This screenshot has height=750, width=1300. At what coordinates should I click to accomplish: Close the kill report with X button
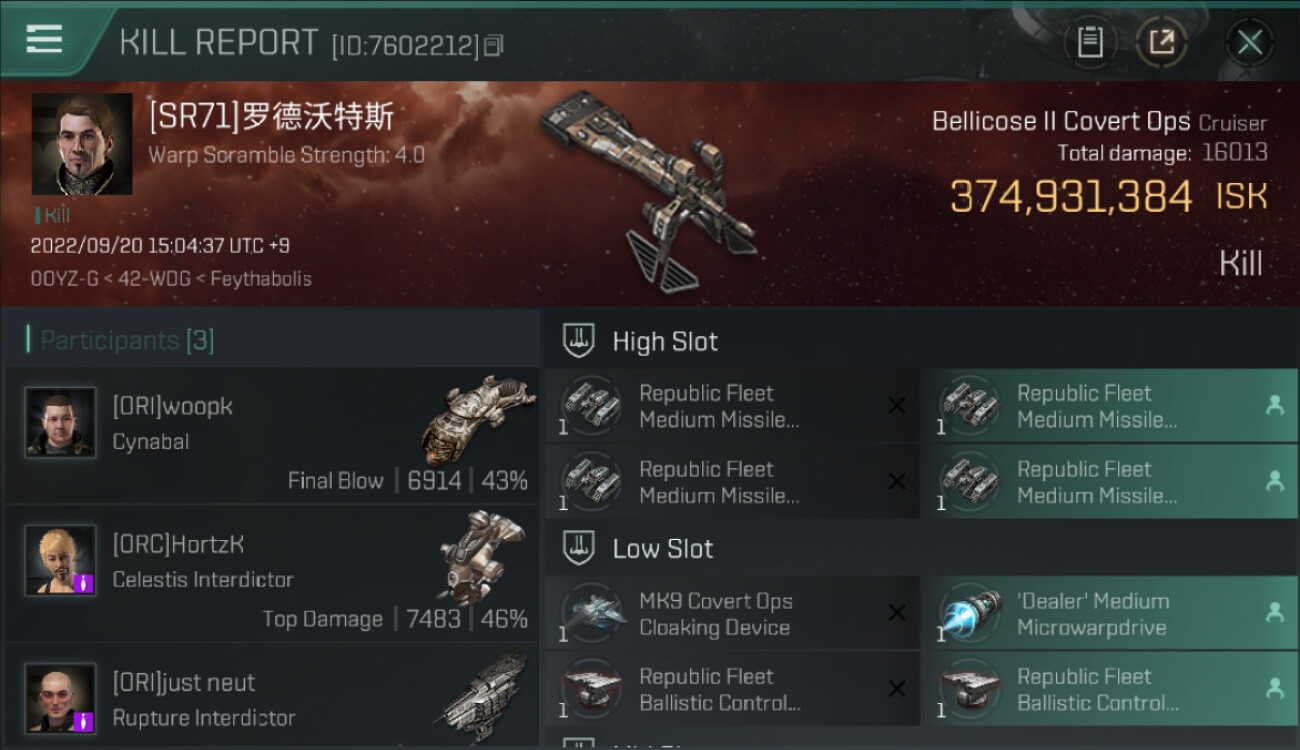coord(1249,42)
